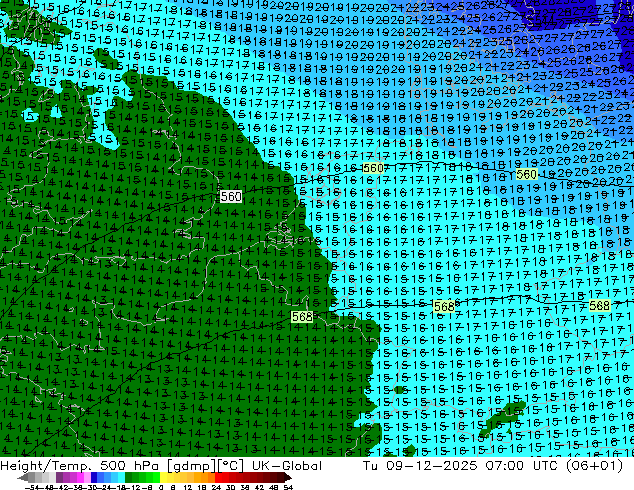Viewport: 634px width, 490px height.
Task: Click the '[°C]' unit label in the title
Action: (230, 466)
